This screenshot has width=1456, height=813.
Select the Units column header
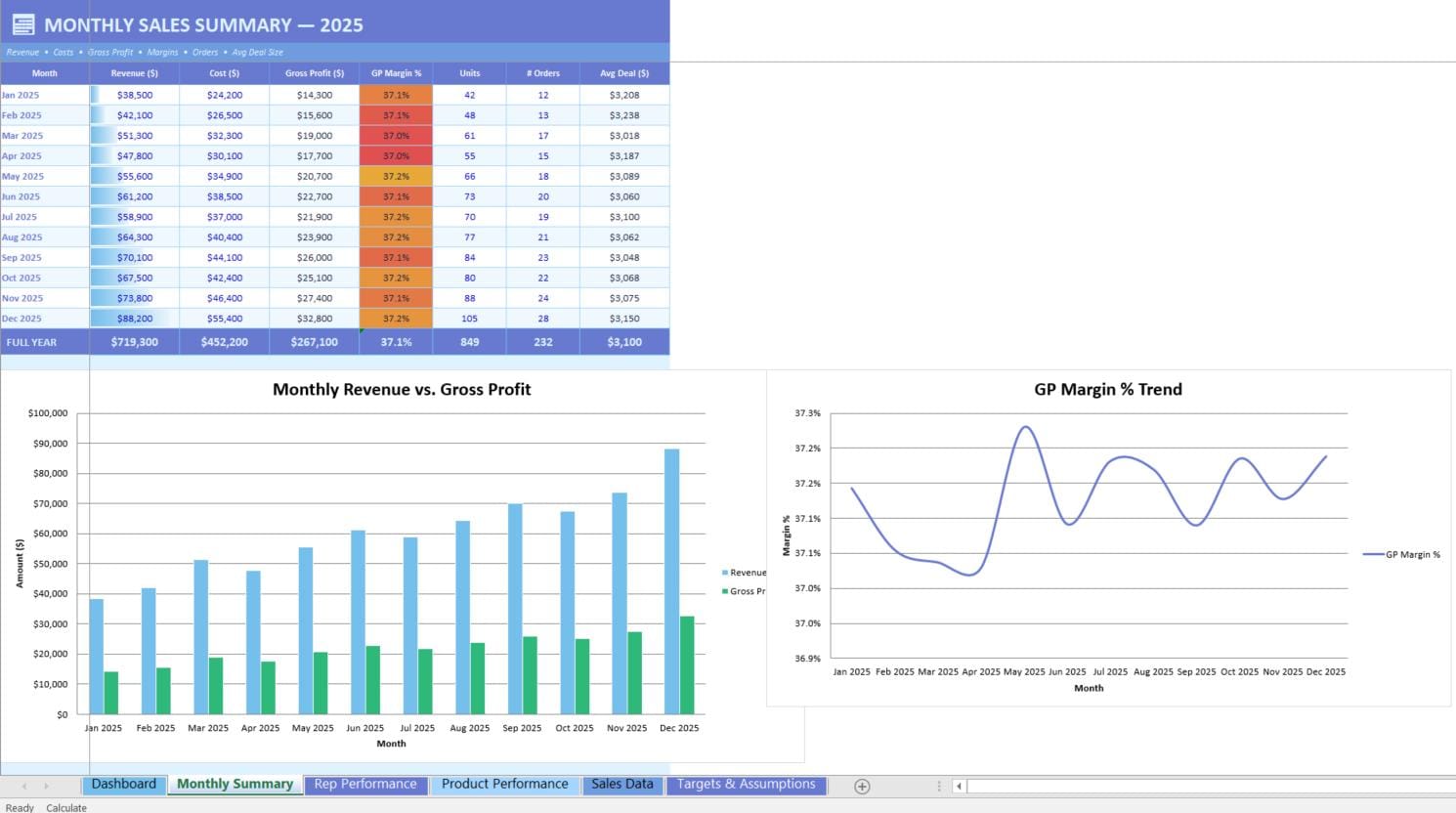tap(470, 73)
